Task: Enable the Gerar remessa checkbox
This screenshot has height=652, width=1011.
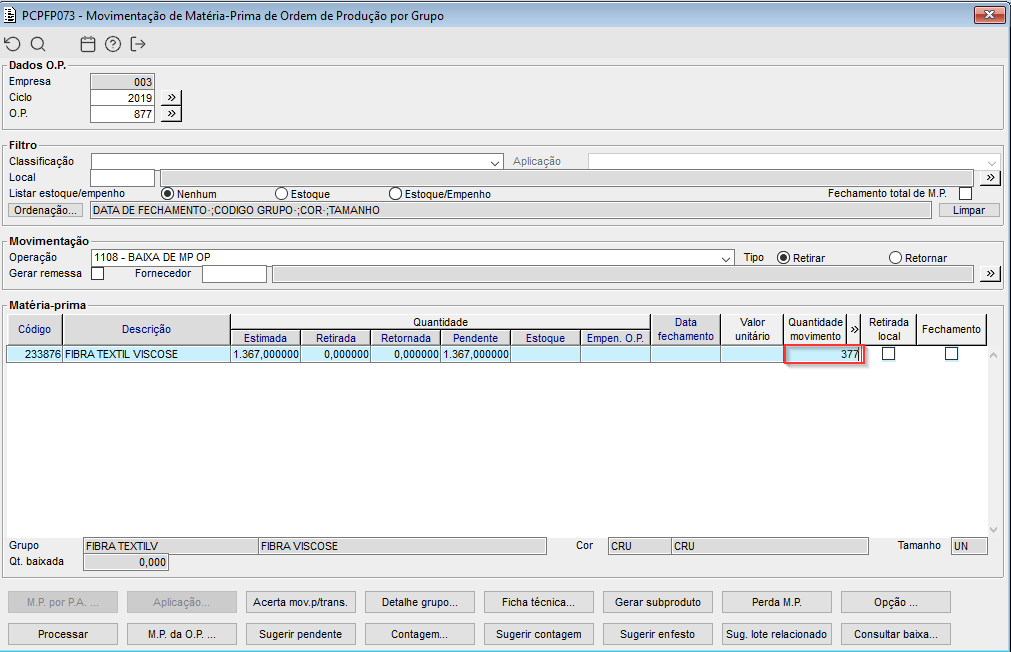Action: pyautogui.click(x=97, y=273)
